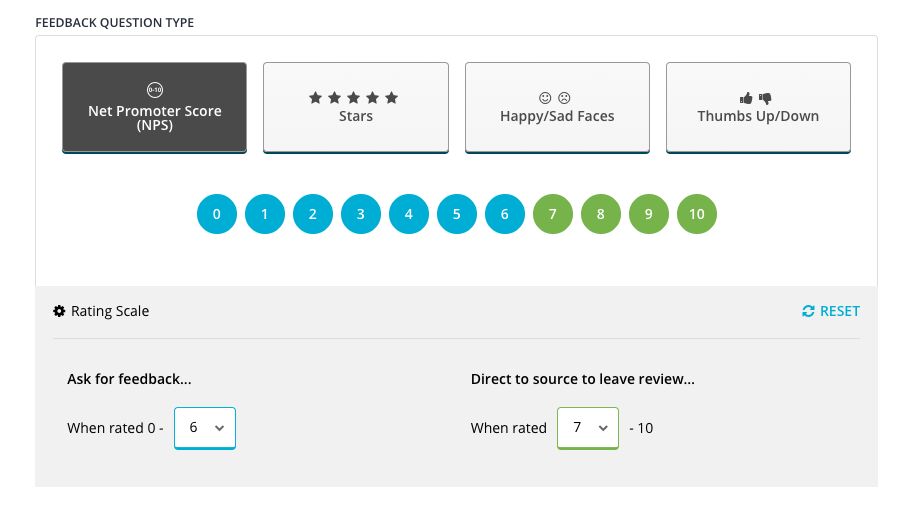Click the green rating circle 8
913x514 pixels.
tap(601, 214)
